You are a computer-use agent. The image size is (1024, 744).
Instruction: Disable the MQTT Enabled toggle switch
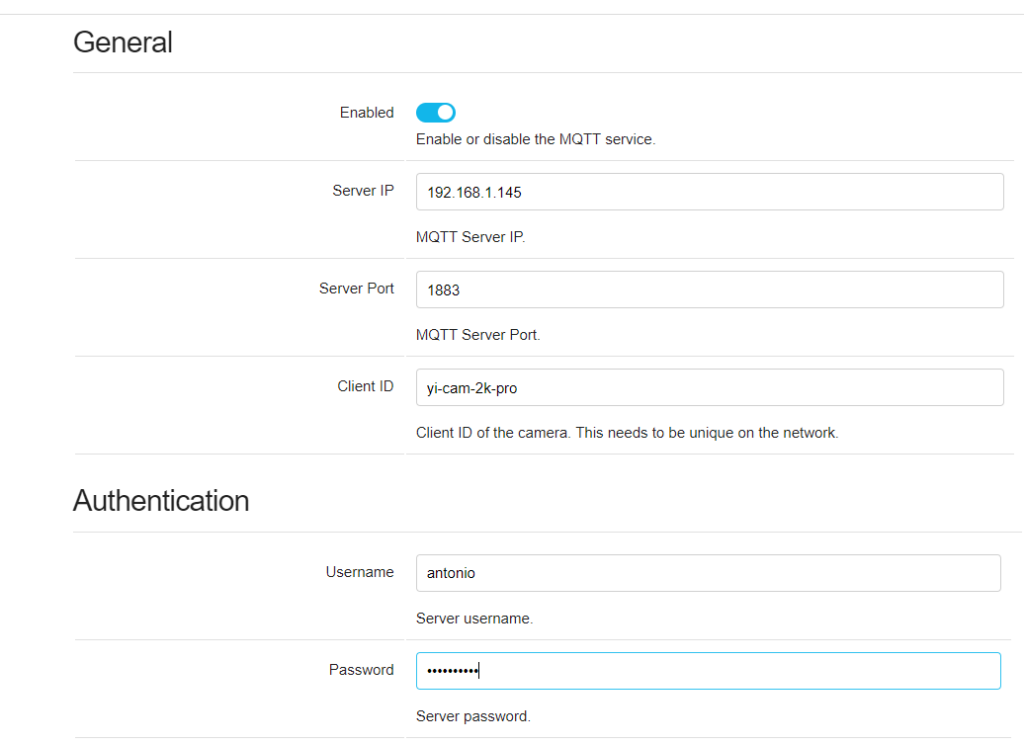pos(436,113)
